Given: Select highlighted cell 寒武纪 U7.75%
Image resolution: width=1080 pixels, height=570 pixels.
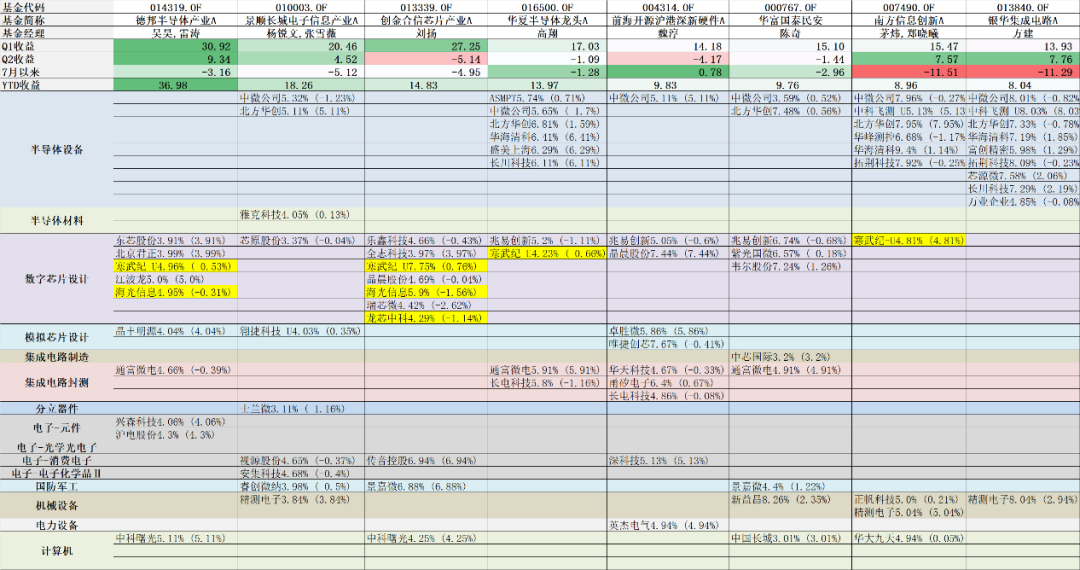Looking at the screenshot, I should click(426, 266).
